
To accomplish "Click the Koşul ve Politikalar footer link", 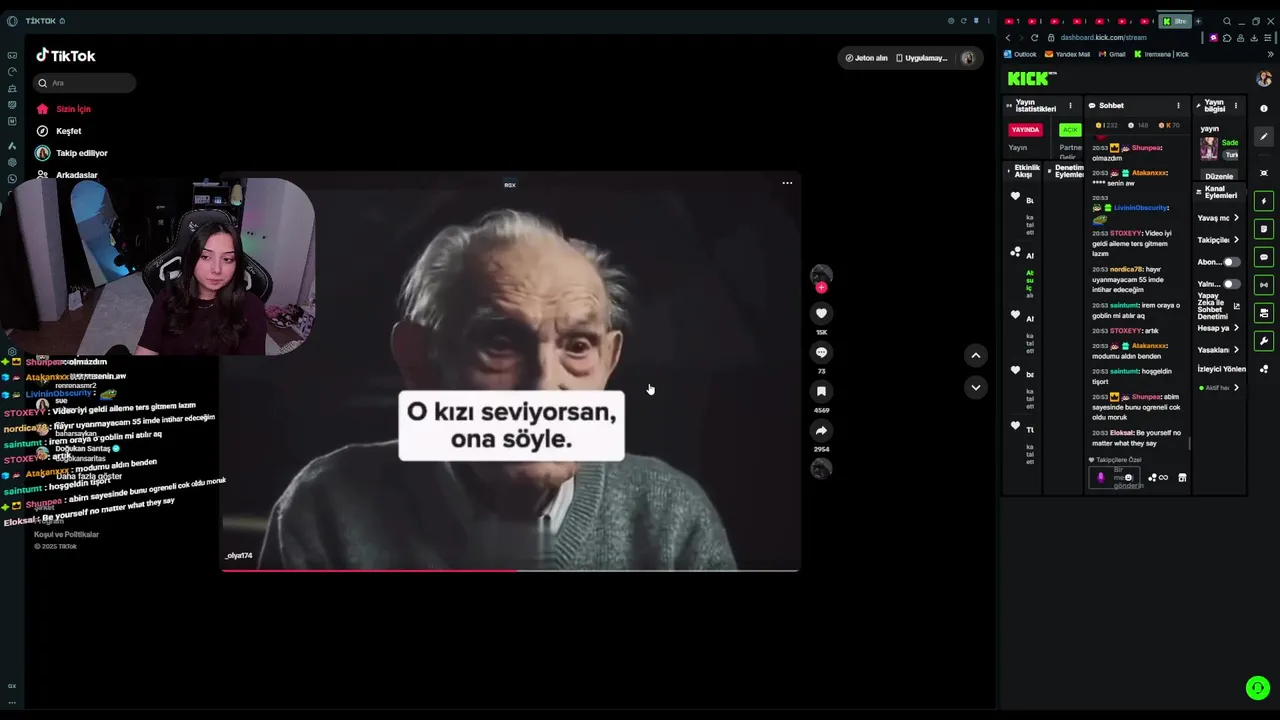I will pyautogui.click(x=66, y=534).
